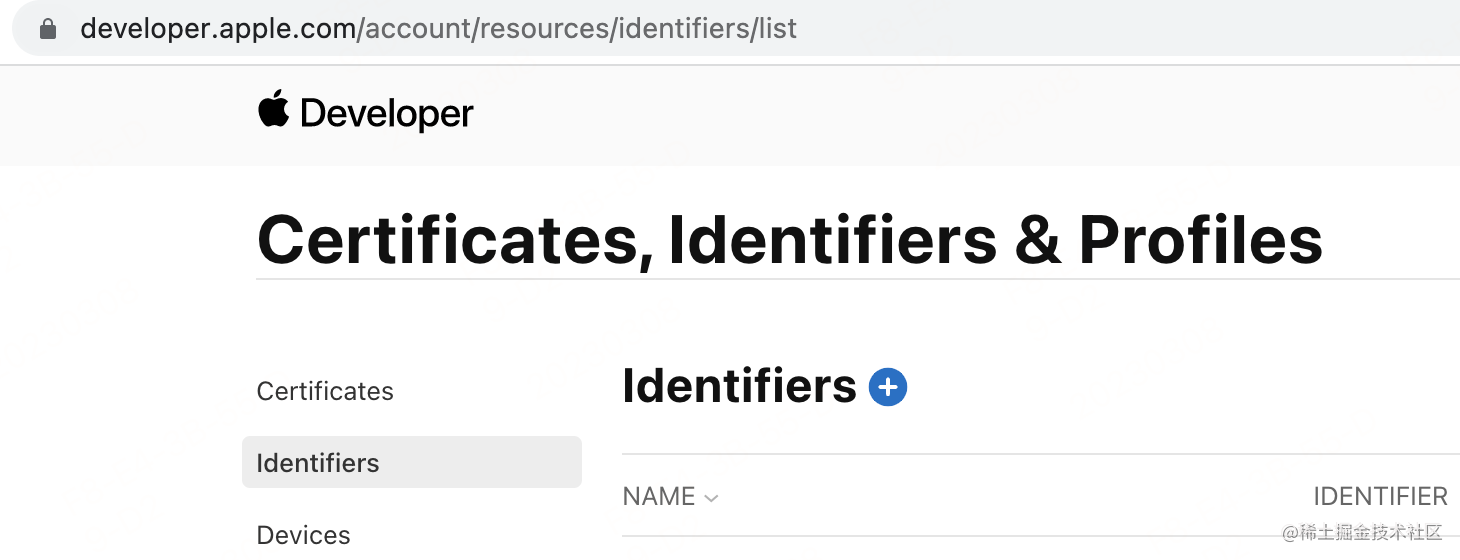This screenshot has width=1460, height=560.
Task: Click the Developer text beside Apple logo
Action: (x=387, y=114)
